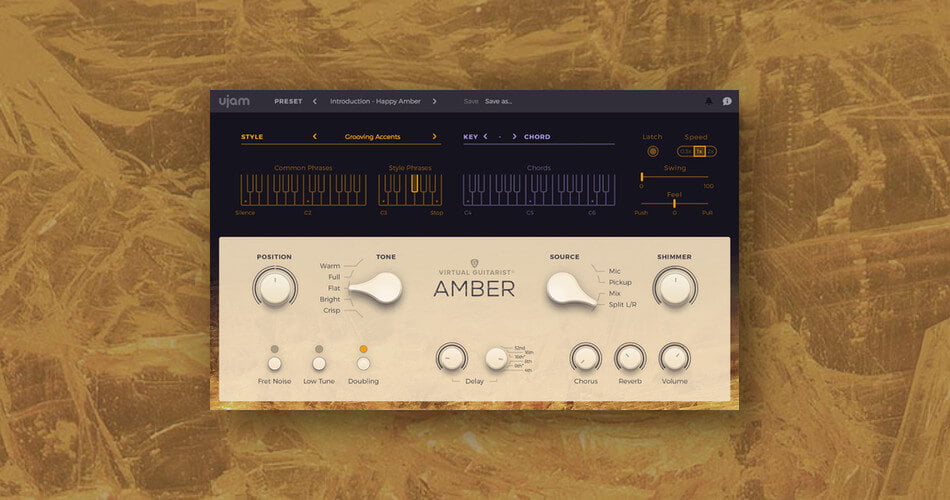The image size is (950, 500).
Task: Click the Save as... button
Action: (x=498, y=101)
